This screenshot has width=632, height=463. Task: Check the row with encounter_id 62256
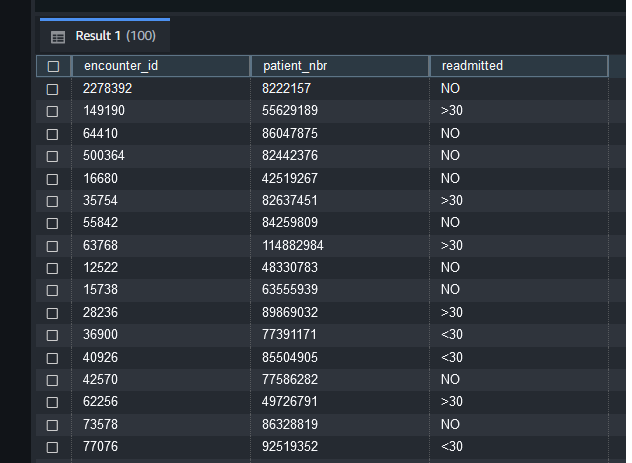tap(52, 402)
